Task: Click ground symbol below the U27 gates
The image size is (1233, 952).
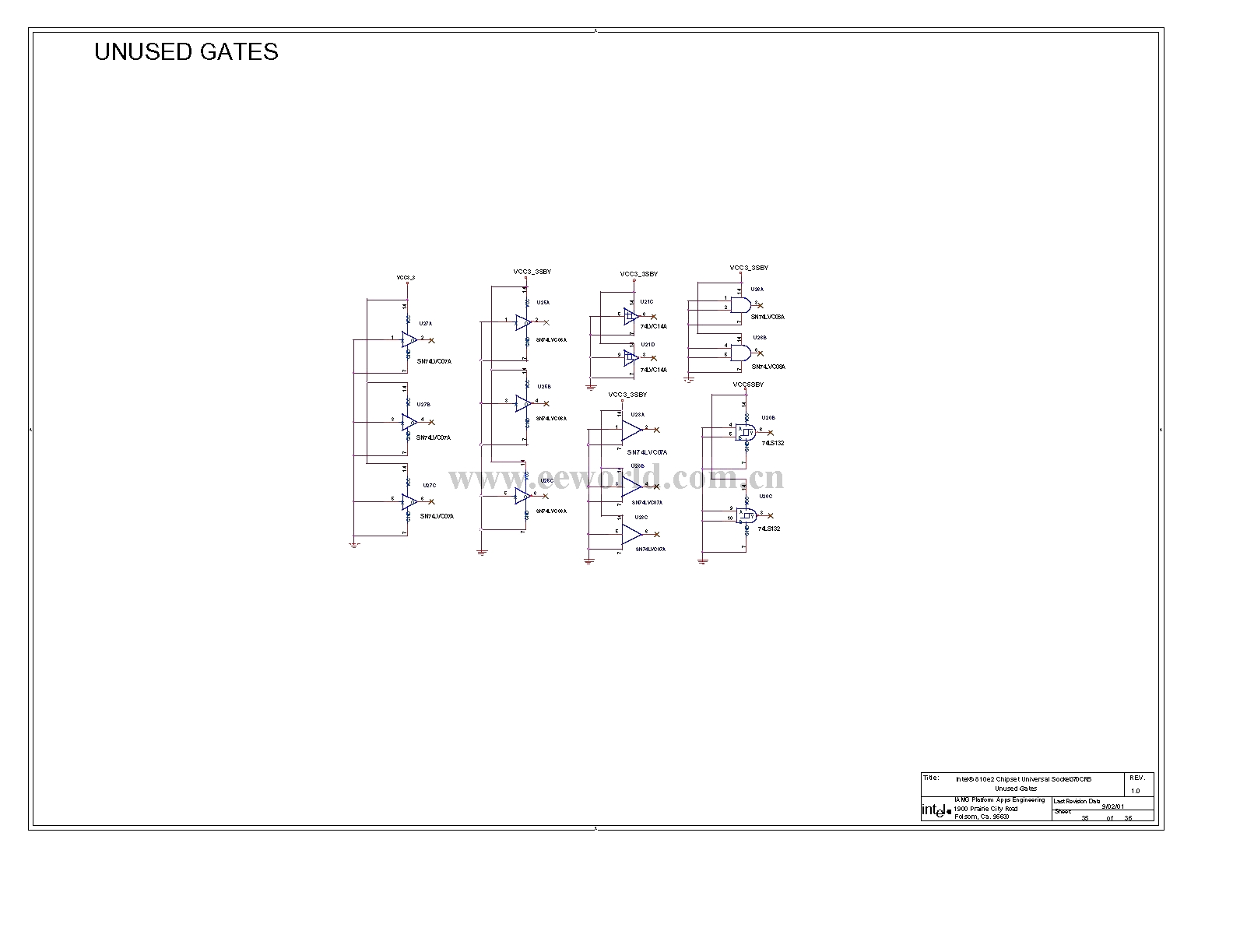Action: tap(354, 545)
